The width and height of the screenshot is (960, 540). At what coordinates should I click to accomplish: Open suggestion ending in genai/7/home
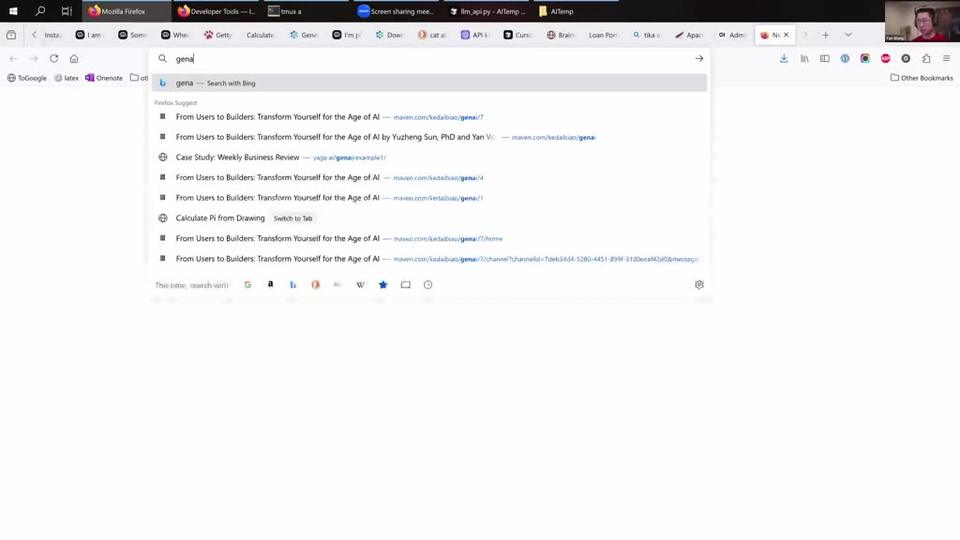429,238
